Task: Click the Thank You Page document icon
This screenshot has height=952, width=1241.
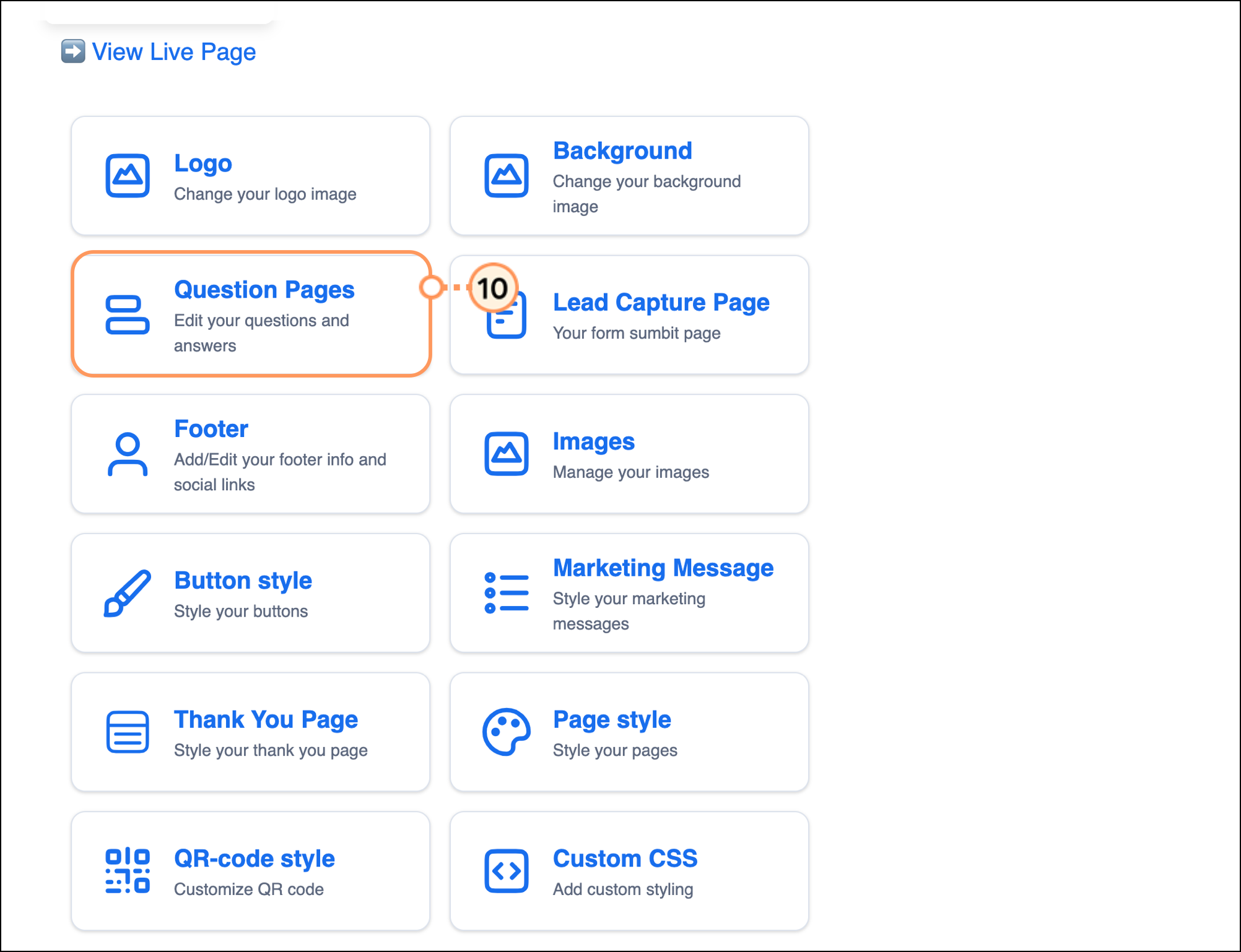Action: 128,732
